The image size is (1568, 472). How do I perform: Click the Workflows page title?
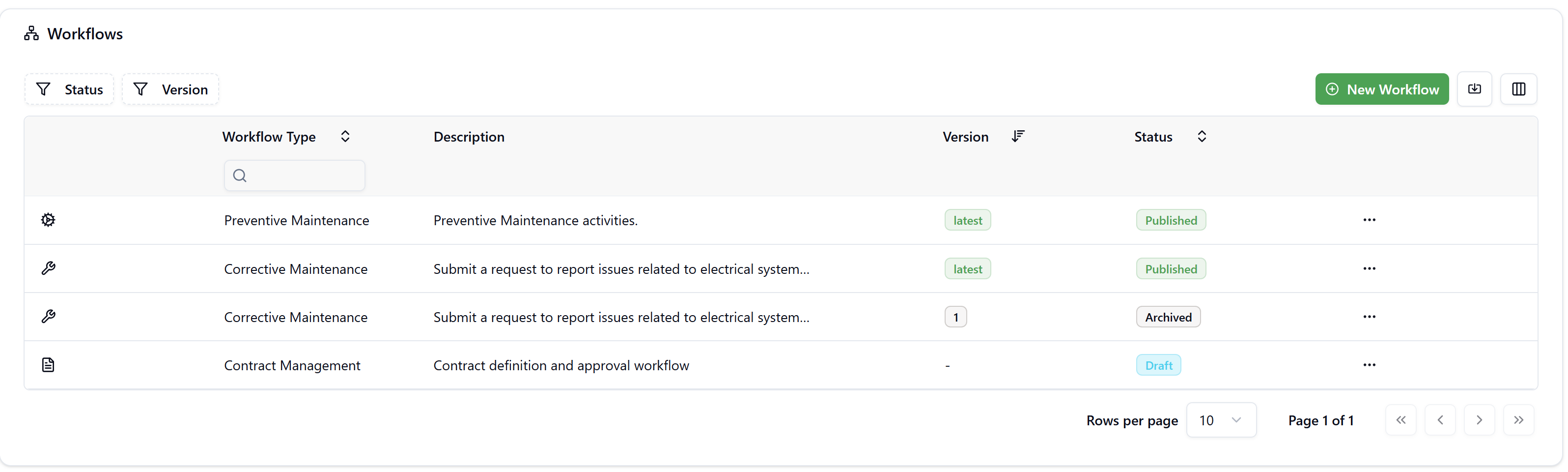pos(85,34)
